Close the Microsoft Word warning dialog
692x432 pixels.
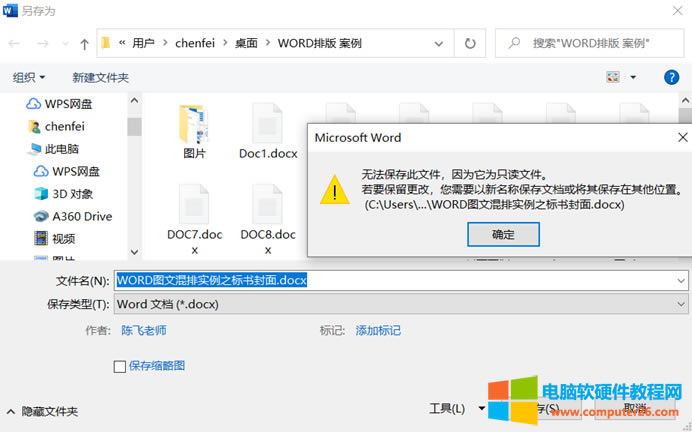pyautogui.click(x=683, y=138)
